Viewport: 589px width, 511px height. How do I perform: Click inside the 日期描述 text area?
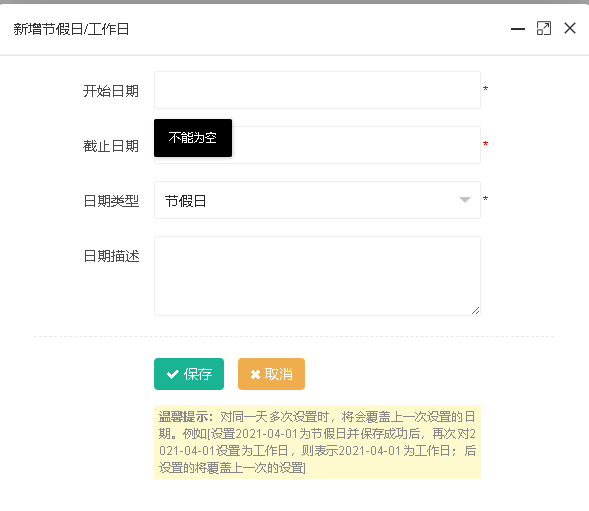(x=317, y=276)
